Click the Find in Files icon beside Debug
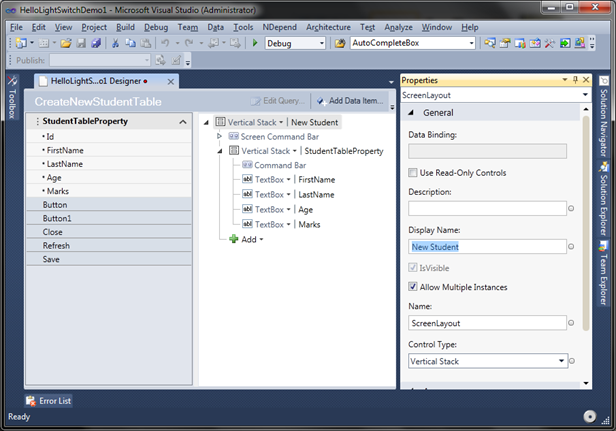The image size is (616, 431). pos(340,43)
